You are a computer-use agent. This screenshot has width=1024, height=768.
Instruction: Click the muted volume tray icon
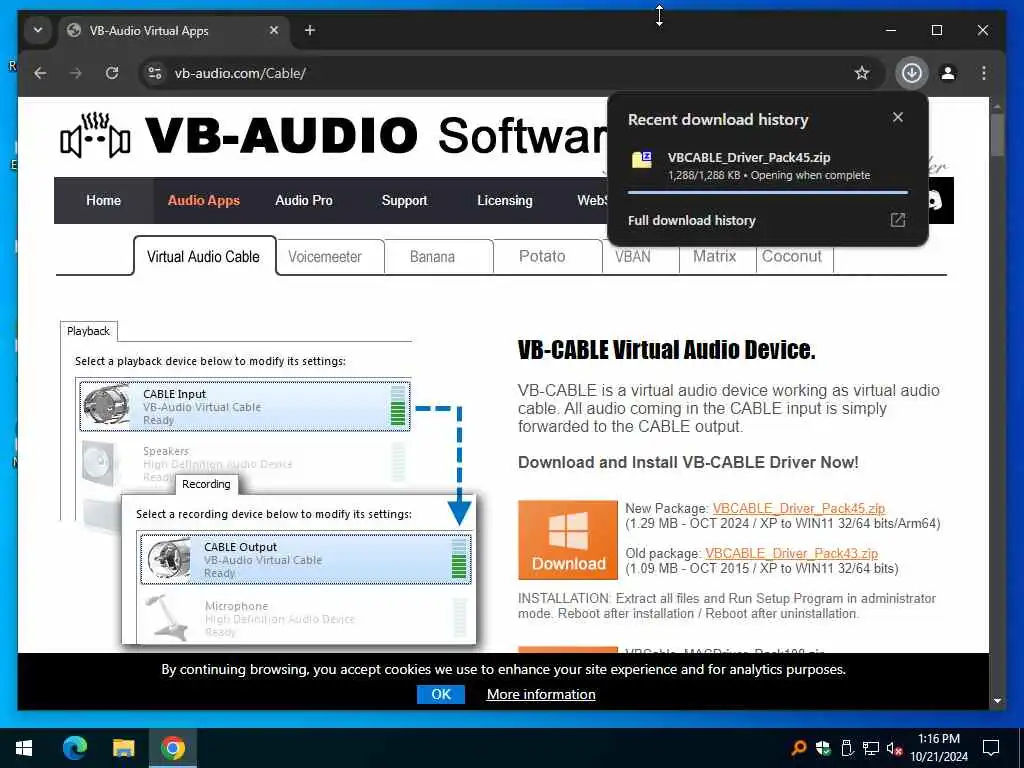895,748
